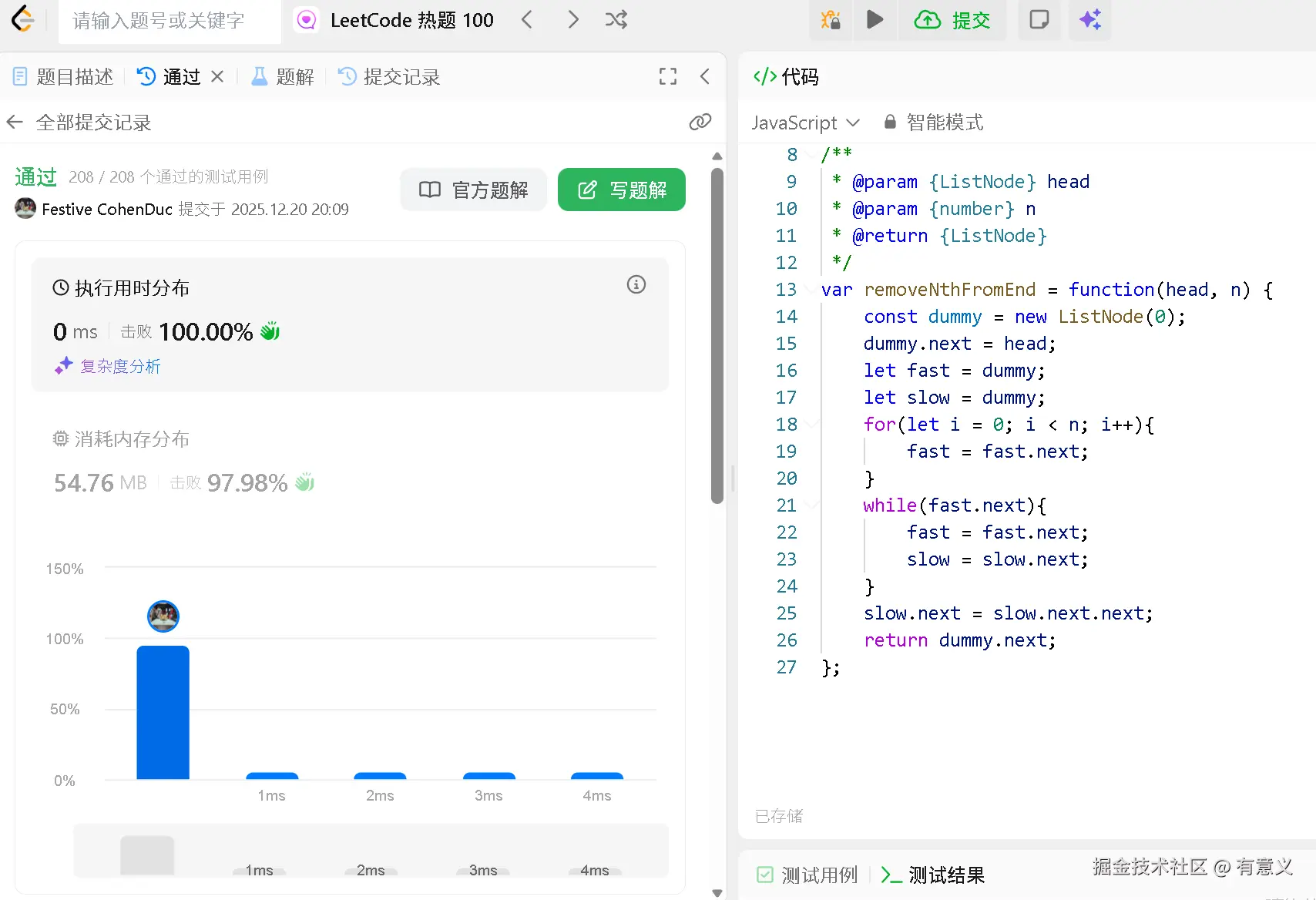Select the 1ms bar in runtime chart
Viewport: 1316px width, 900px height.
coord(272,776)
